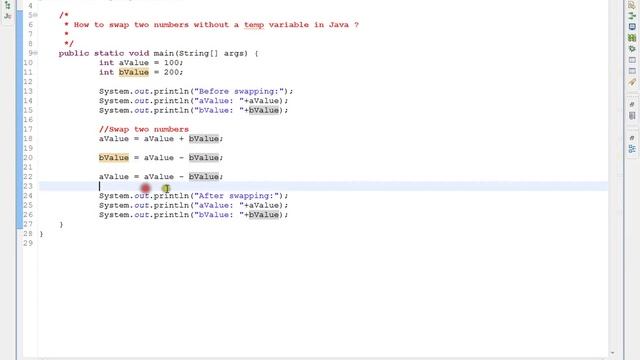Click highlighted 'bValue' at start of line 20
Screen dimensions: 640x360
click(114, 158)
